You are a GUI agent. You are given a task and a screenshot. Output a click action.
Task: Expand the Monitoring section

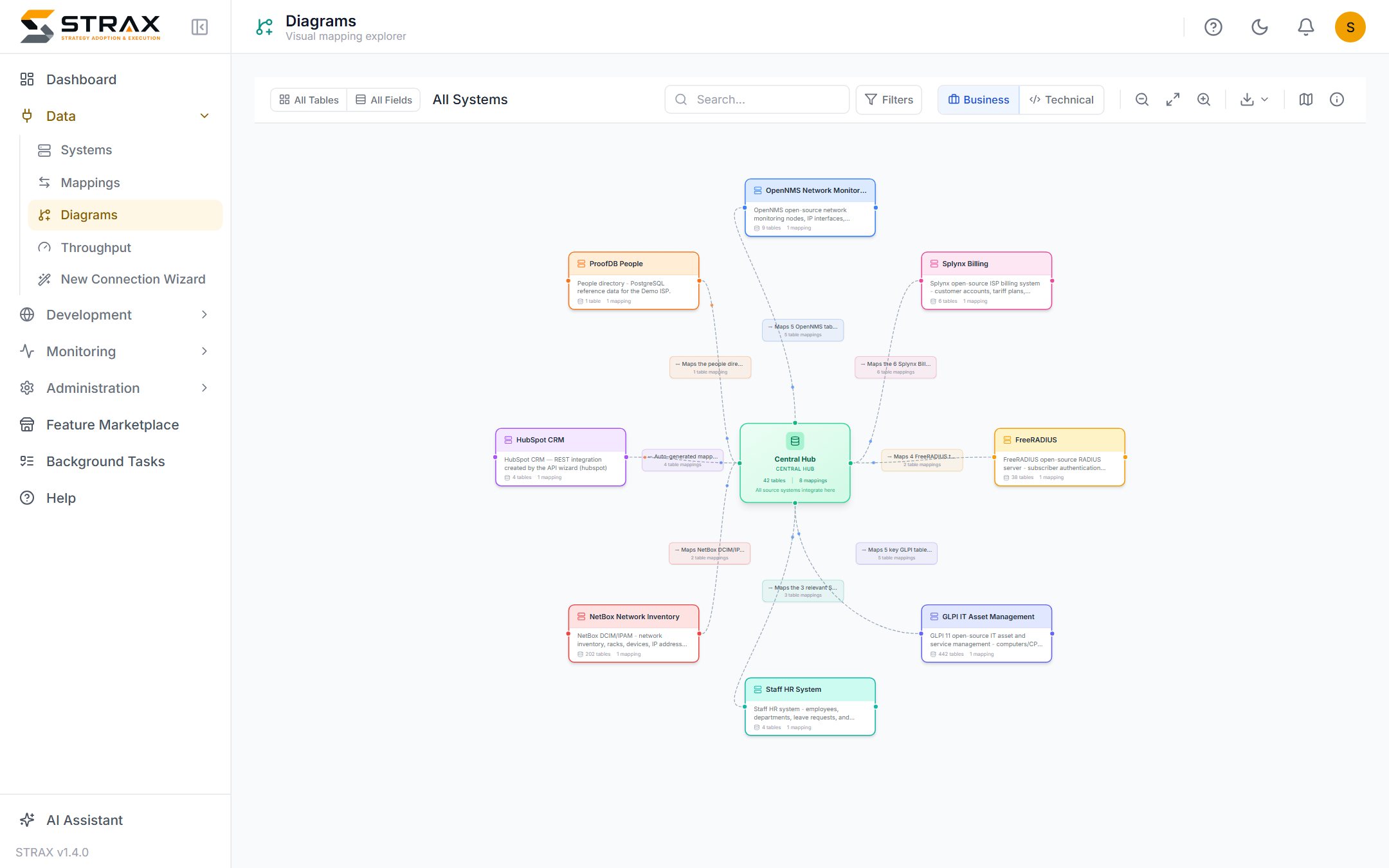coord(116,352)
